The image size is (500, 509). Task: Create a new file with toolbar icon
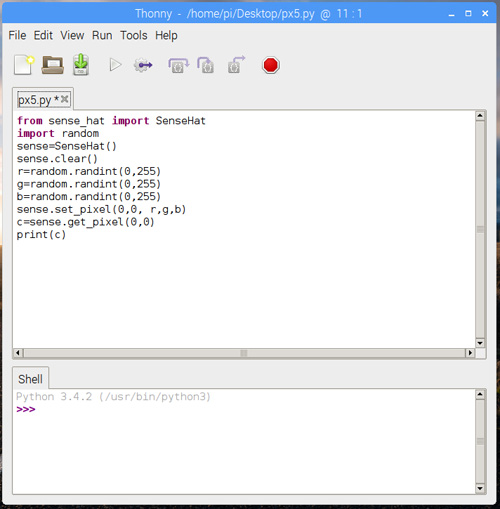pyautogui.click(x=24, y=65)
